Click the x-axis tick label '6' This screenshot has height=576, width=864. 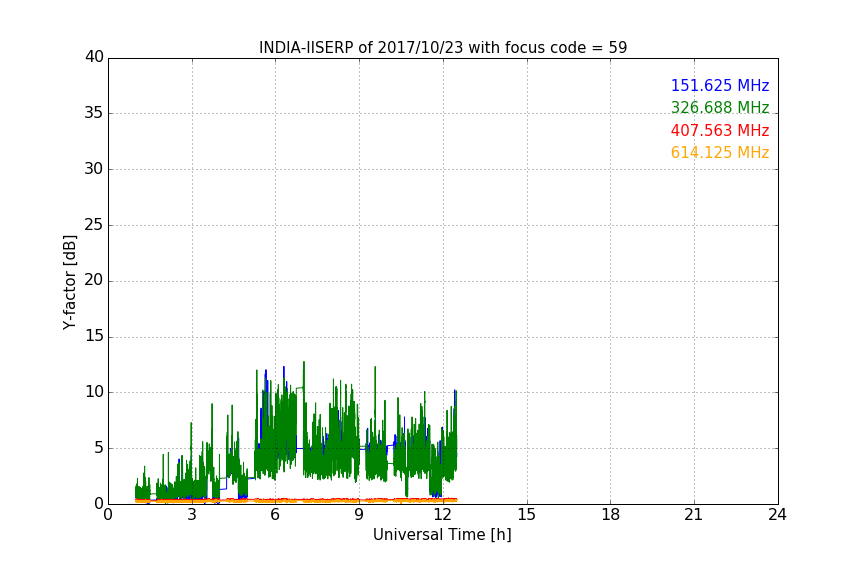[275, 515]
